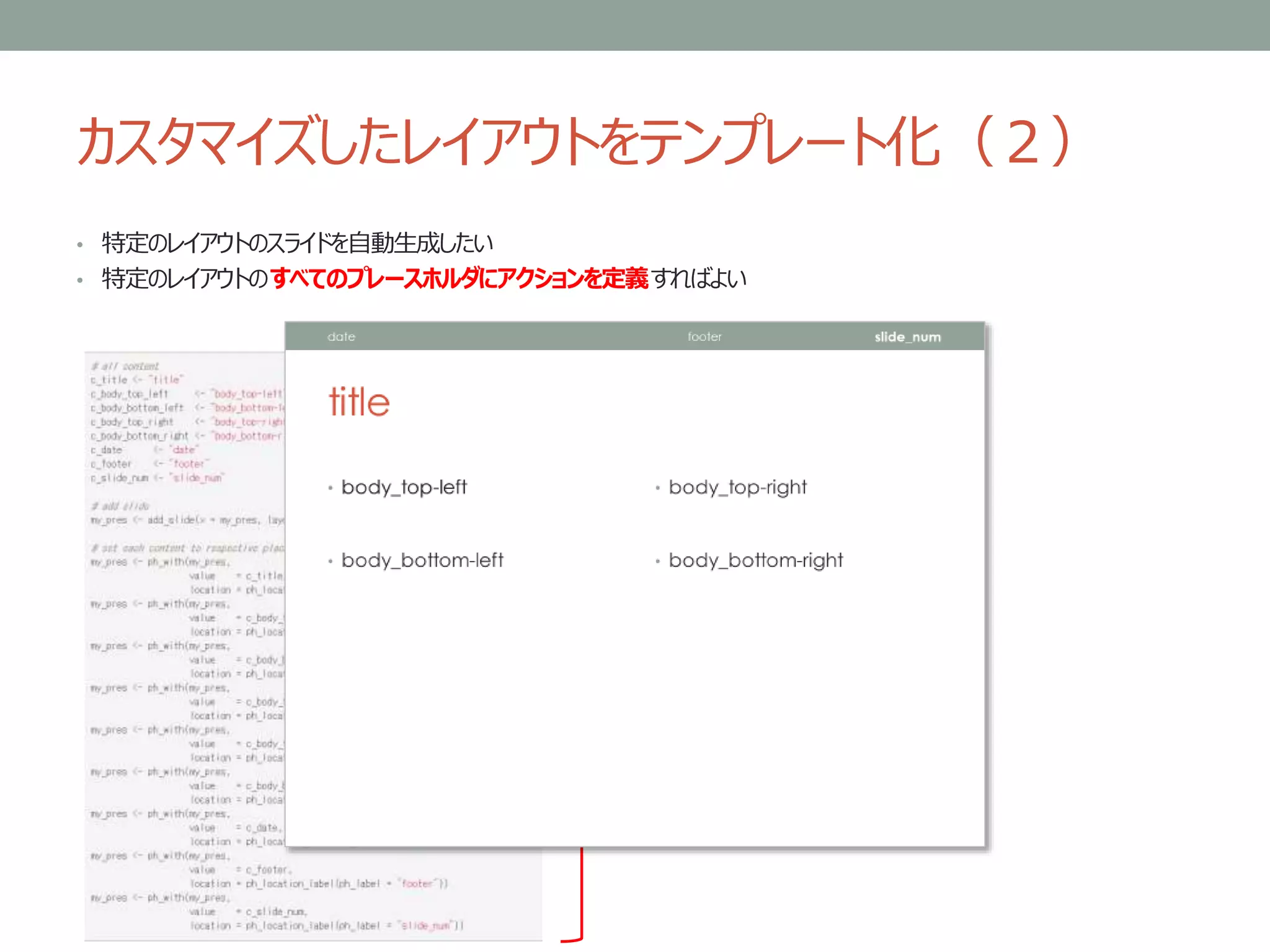Select the 'body_top-right' placeholder text
The height and width of the screenshot is (952, 1270).
point(737,487)
